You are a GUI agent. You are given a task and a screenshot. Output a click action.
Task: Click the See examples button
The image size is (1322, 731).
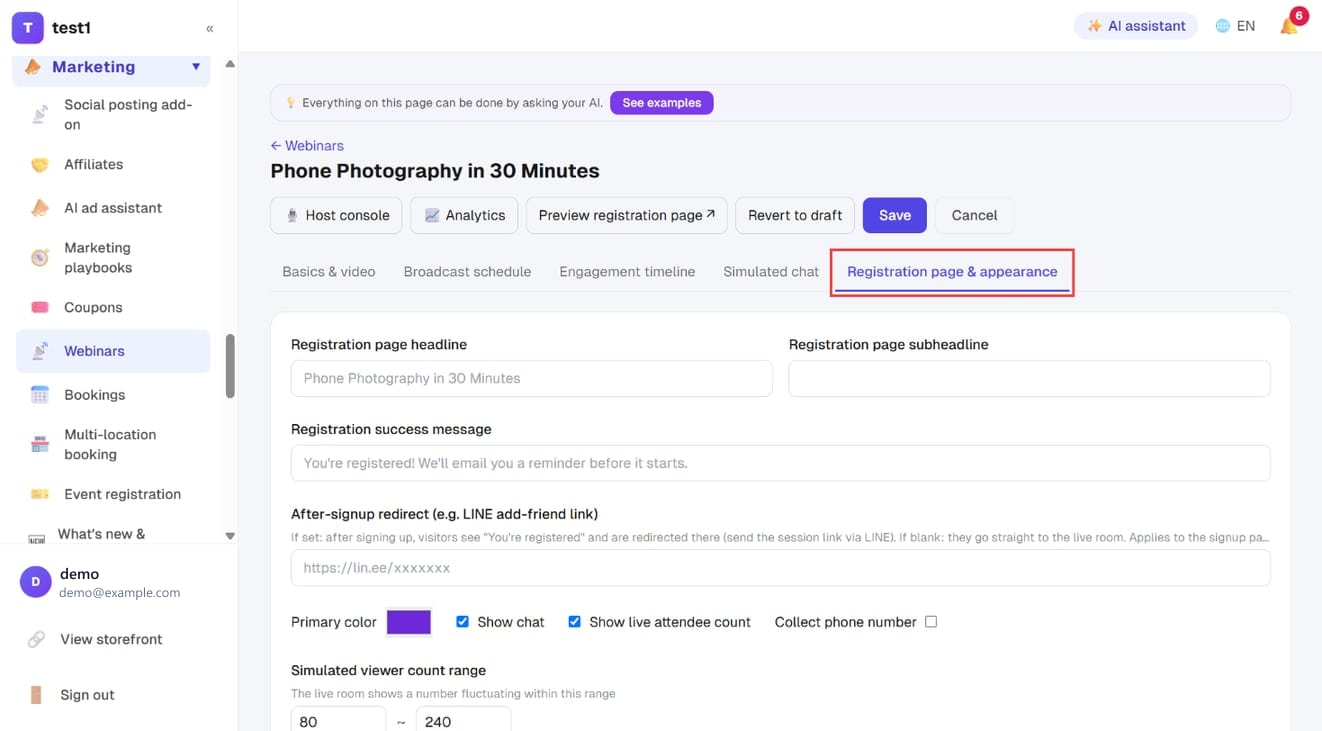pos(662,103)
